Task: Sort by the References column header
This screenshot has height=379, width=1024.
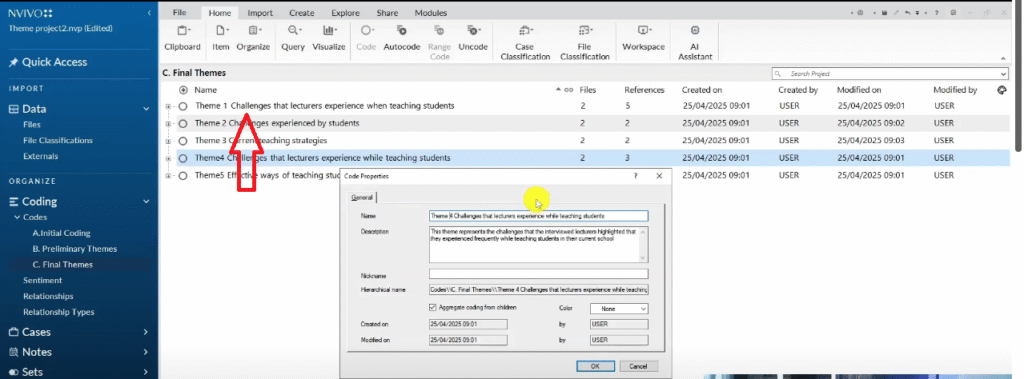Action: tap(644, 90)
